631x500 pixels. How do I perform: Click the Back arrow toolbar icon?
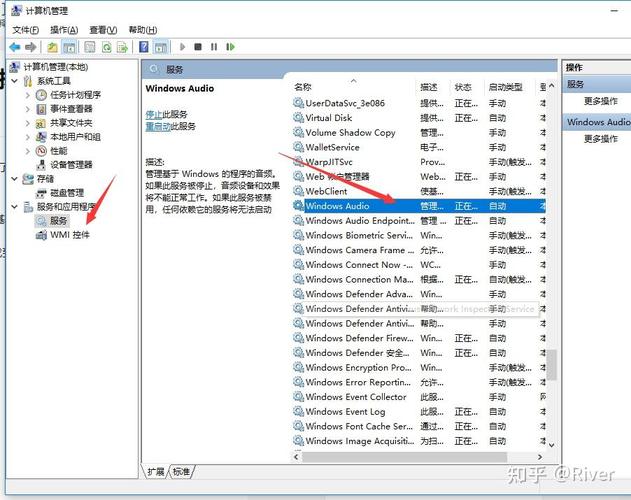pyautogui.click(x=14, y=46)
